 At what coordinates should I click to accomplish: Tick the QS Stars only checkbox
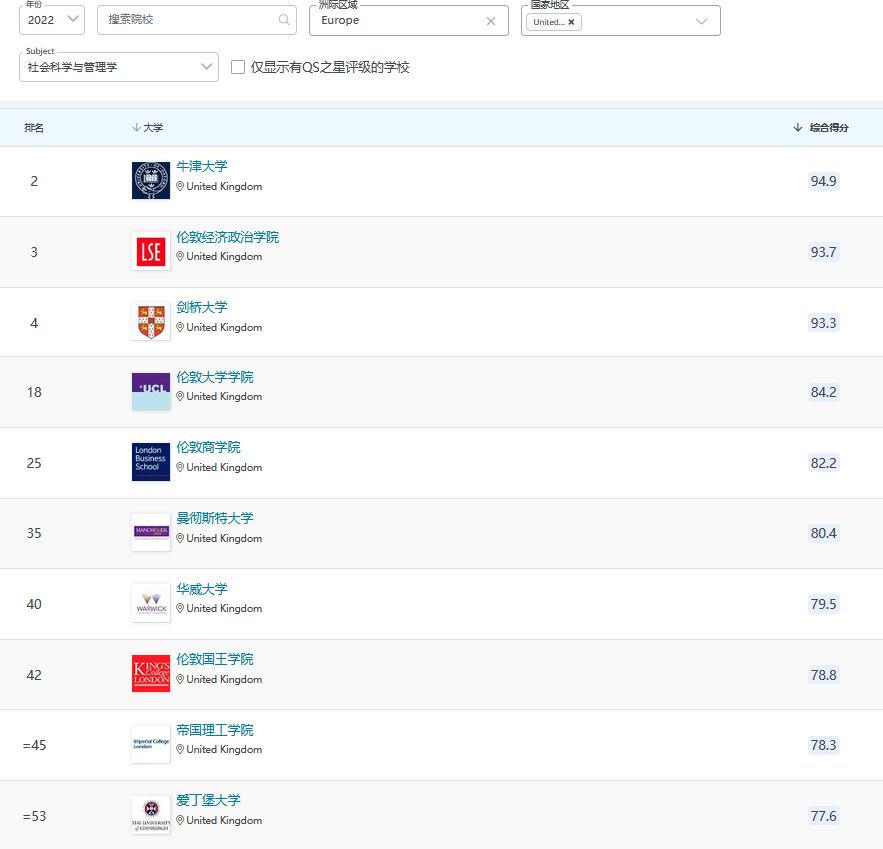(238, 67)
